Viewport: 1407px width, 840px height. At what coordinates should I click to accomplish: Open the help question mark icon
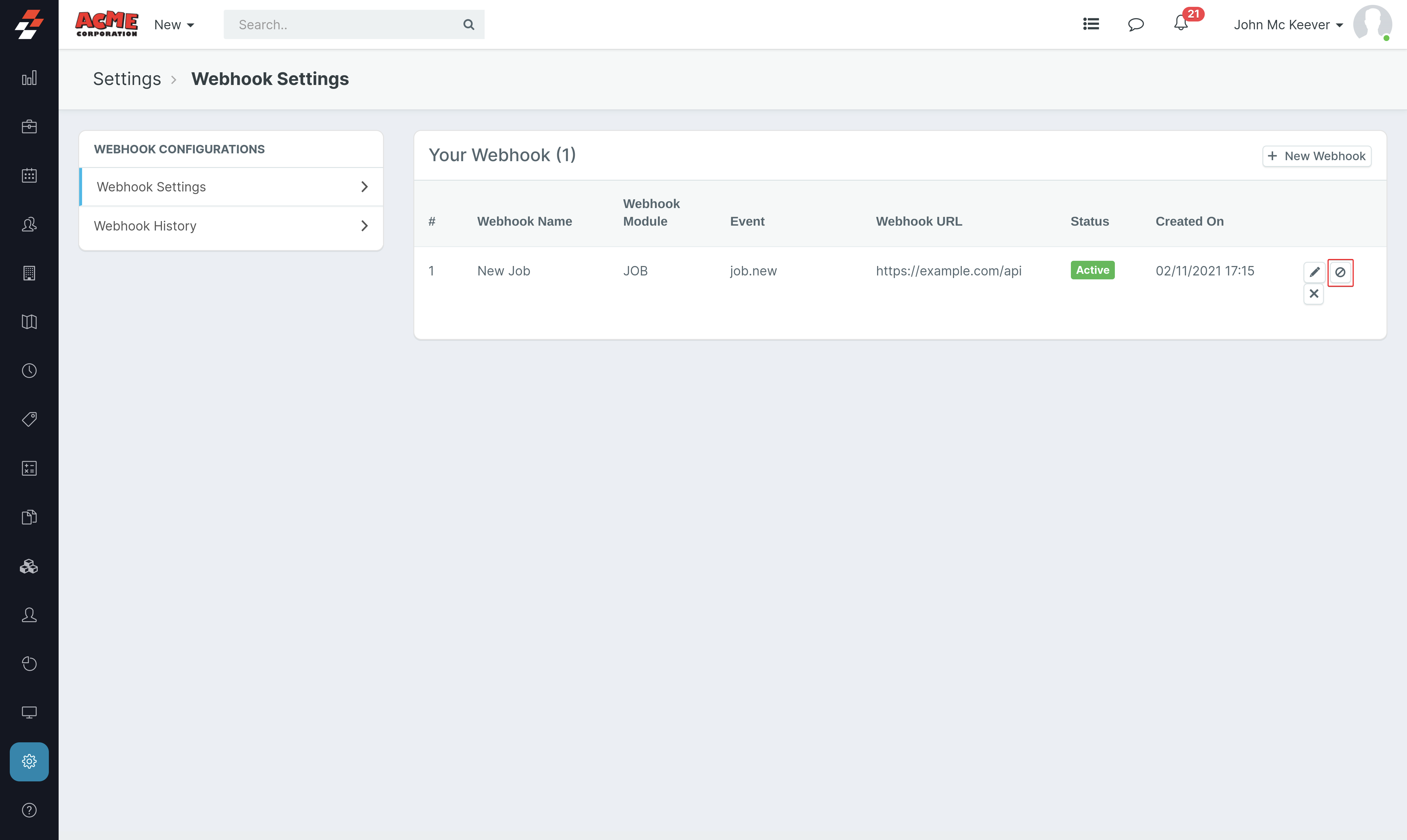pyautogui.click(x=29, y=810)
